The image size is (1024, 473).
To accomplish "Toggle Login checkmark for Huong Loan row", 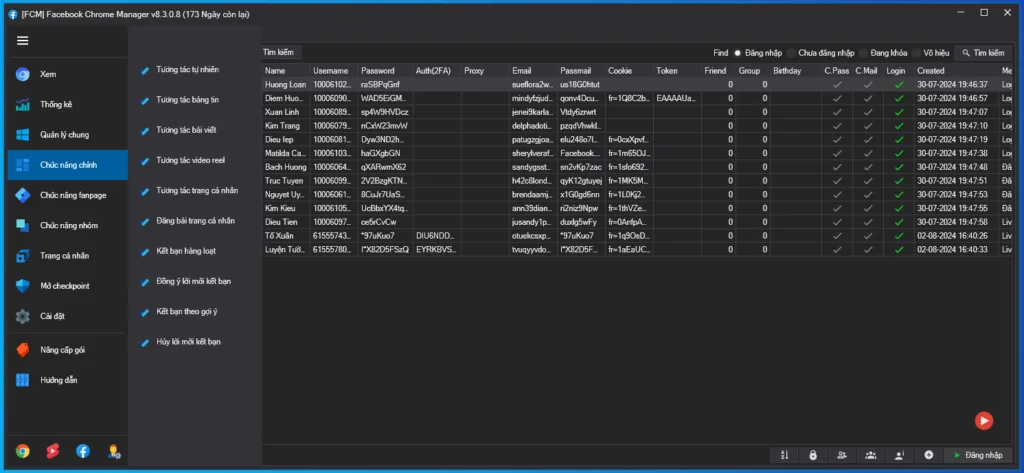I will coord(899,84).
